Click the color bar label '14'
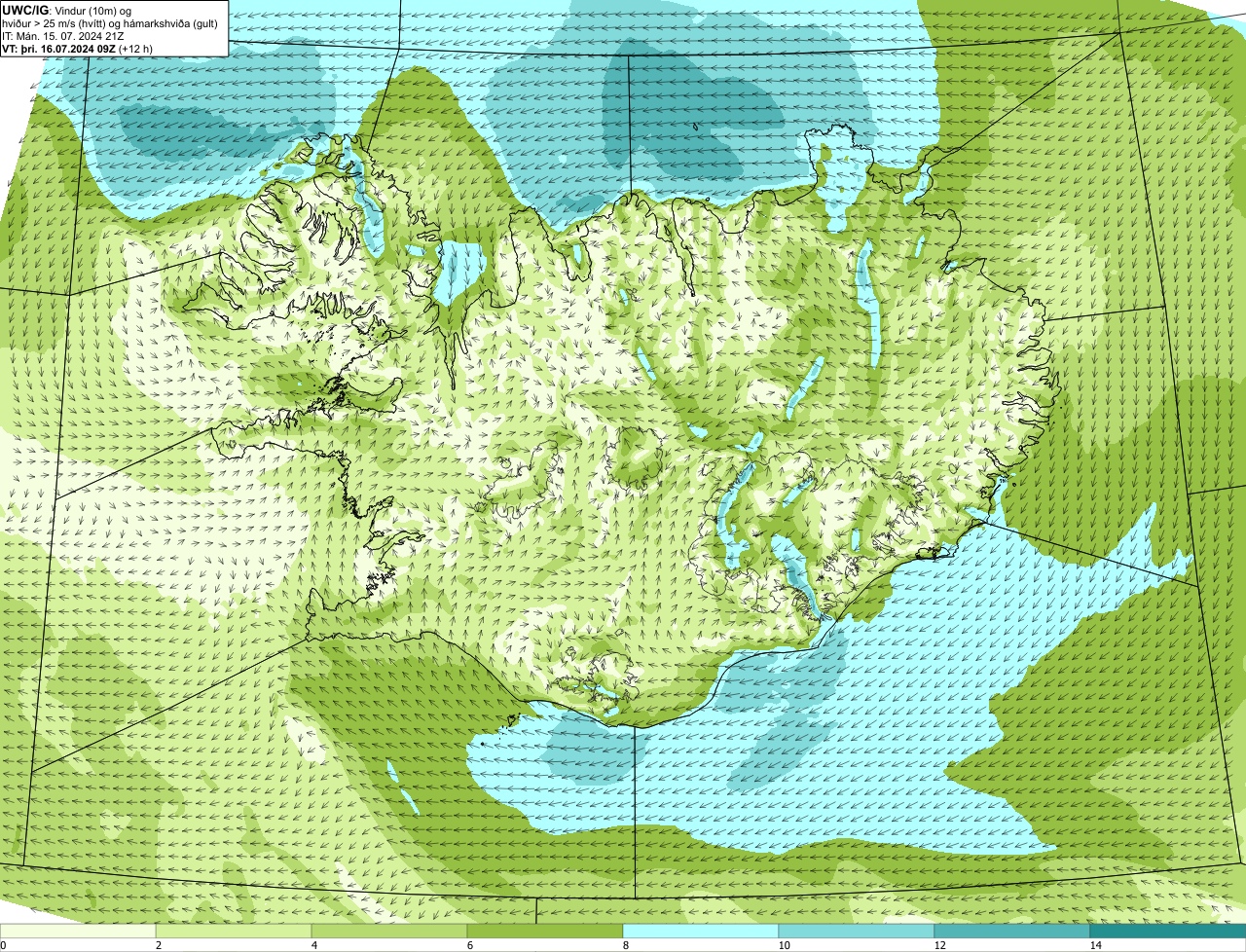Image resolution: width=1246 pixels, height=952 pixels. click(1095, 945)
